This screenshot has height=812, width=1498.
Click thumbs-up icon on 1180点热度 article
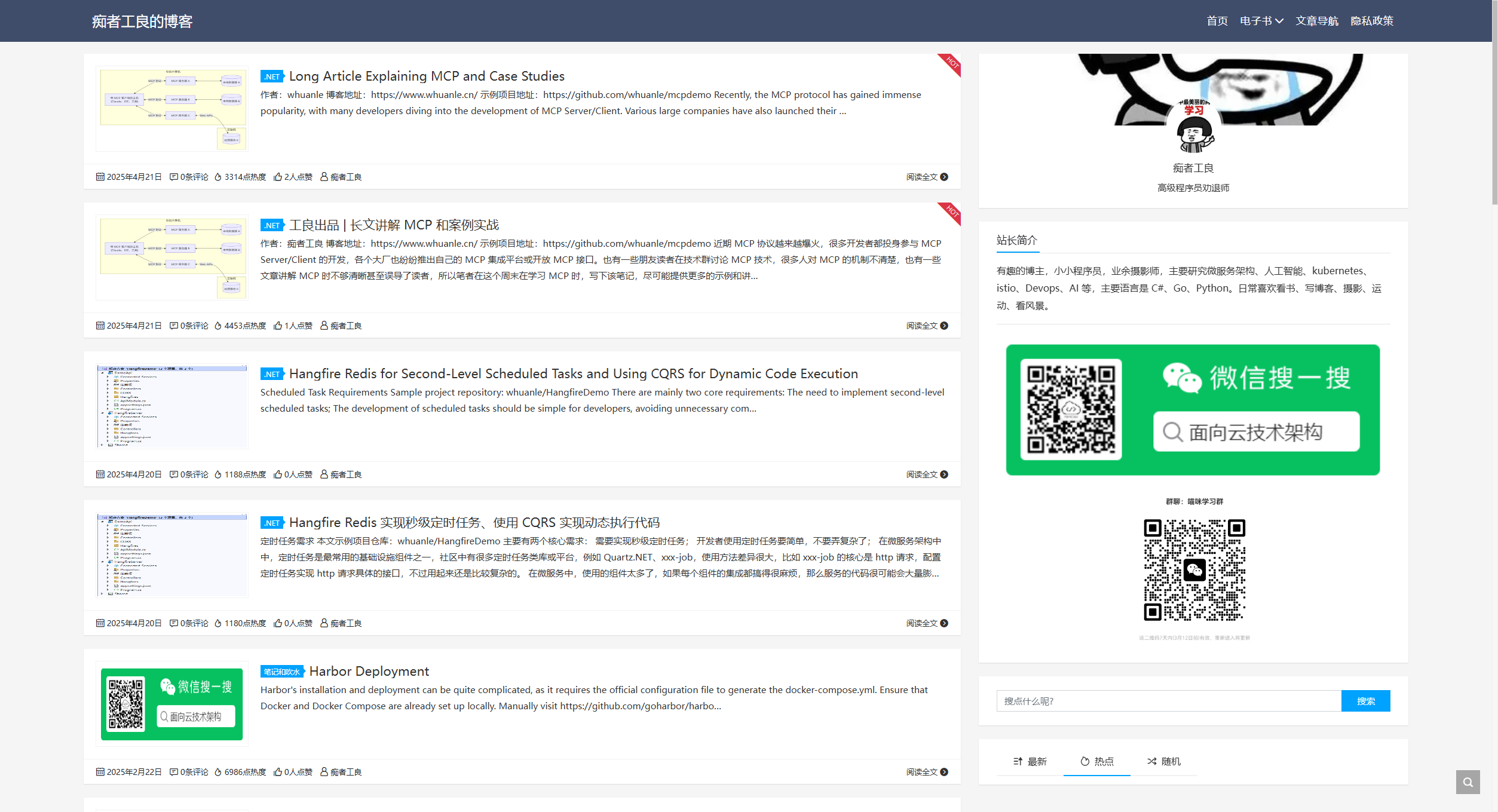(x=278, y=623)
